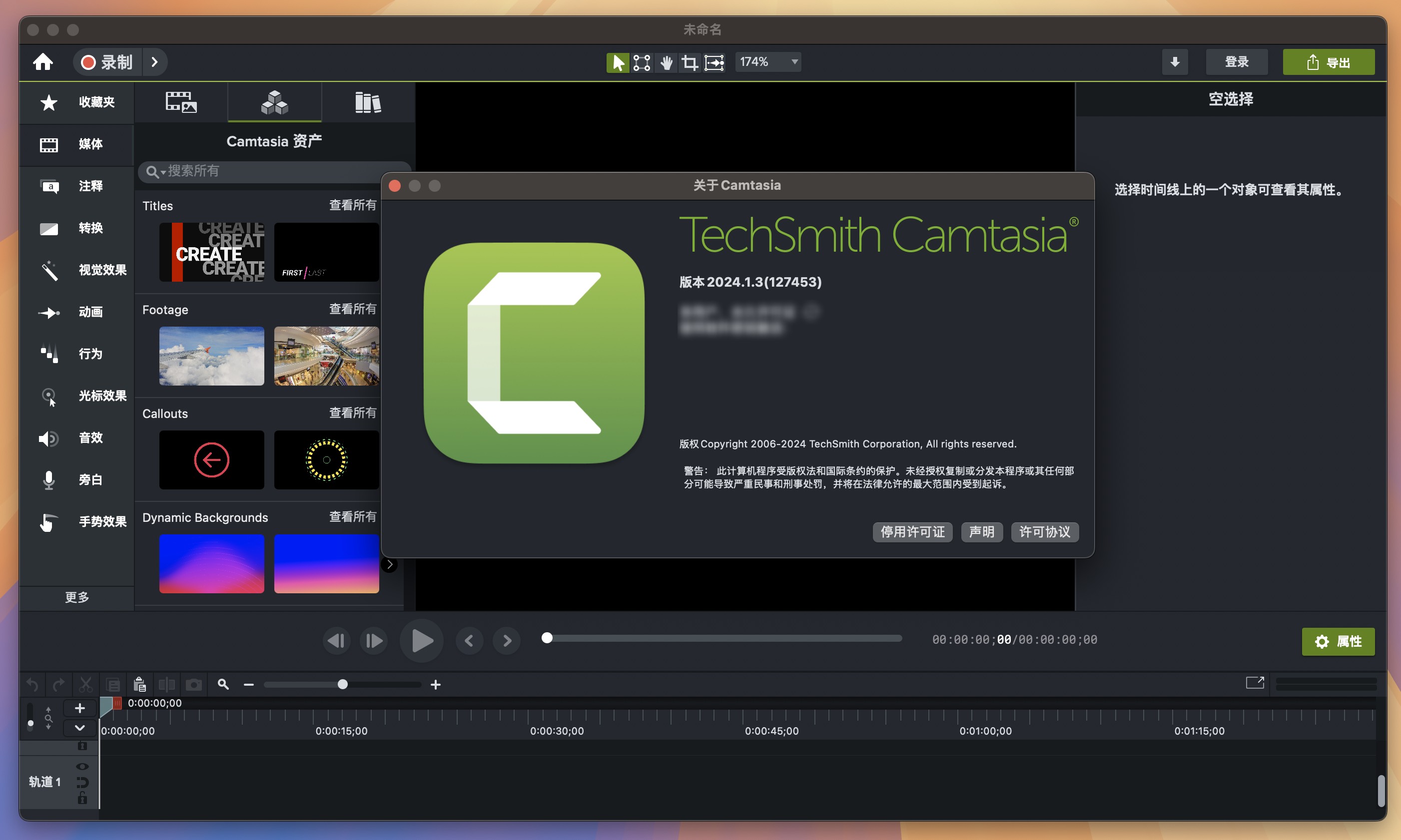Click the 登录 sign-in button
Viewport: 1401px width, 840px height.
[1237, 62]
